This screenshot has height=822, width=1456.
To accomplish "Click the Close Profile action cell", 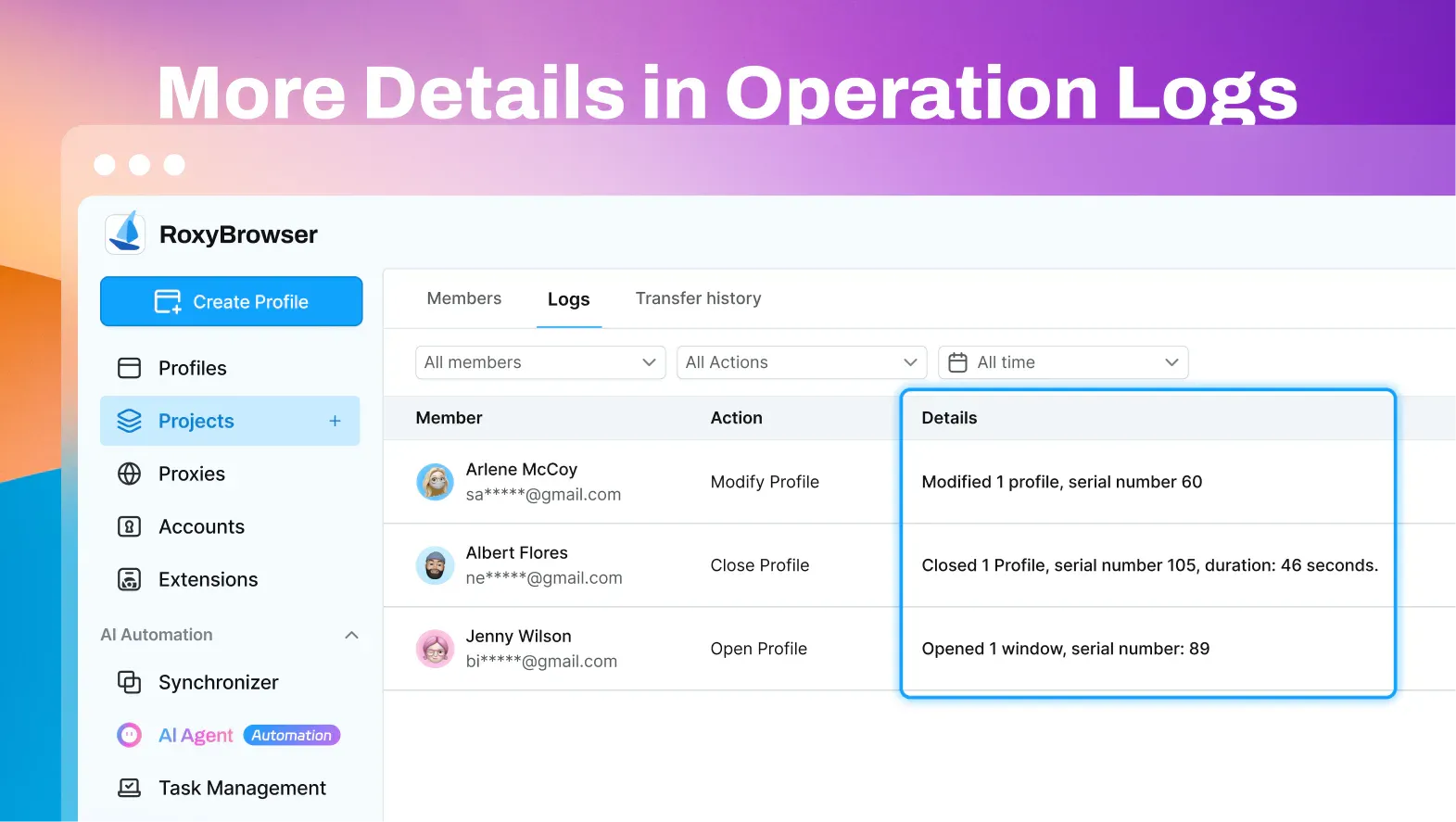I will pos(760,565).
